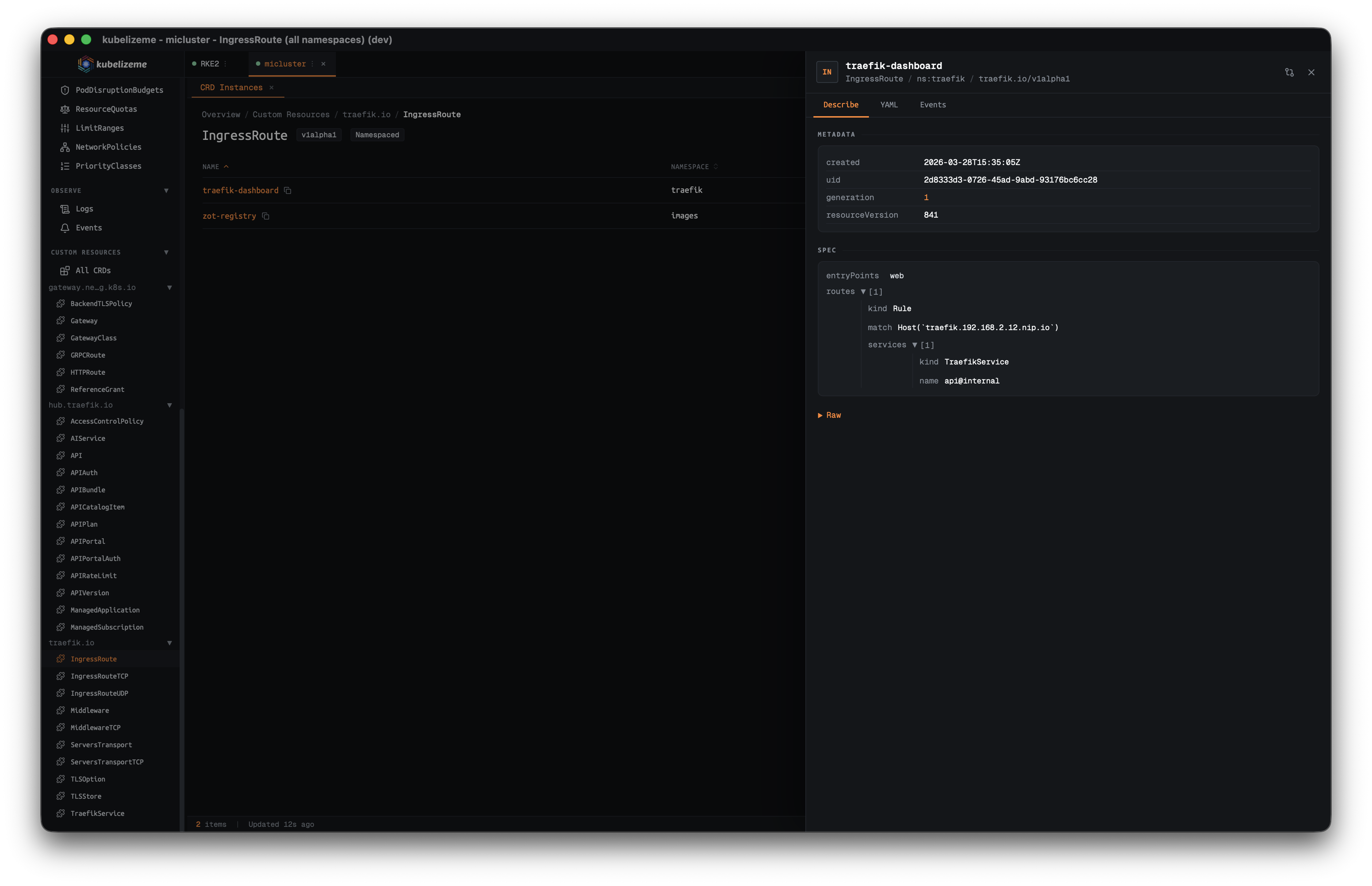1372x886 pixels.
Task: Open zot-registry resource link
Action: (229, 216)
